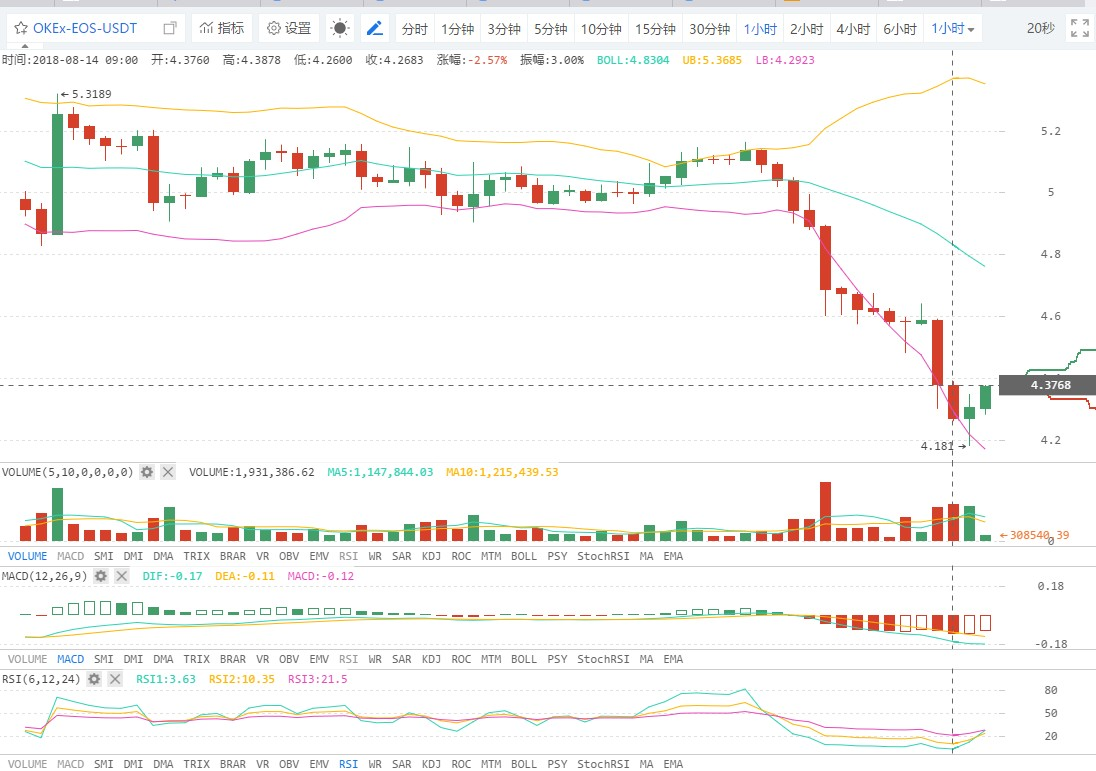Screen dimensions: 1096x771
Task: Activate the pencil drawing tool
Action: pos(375,29)
